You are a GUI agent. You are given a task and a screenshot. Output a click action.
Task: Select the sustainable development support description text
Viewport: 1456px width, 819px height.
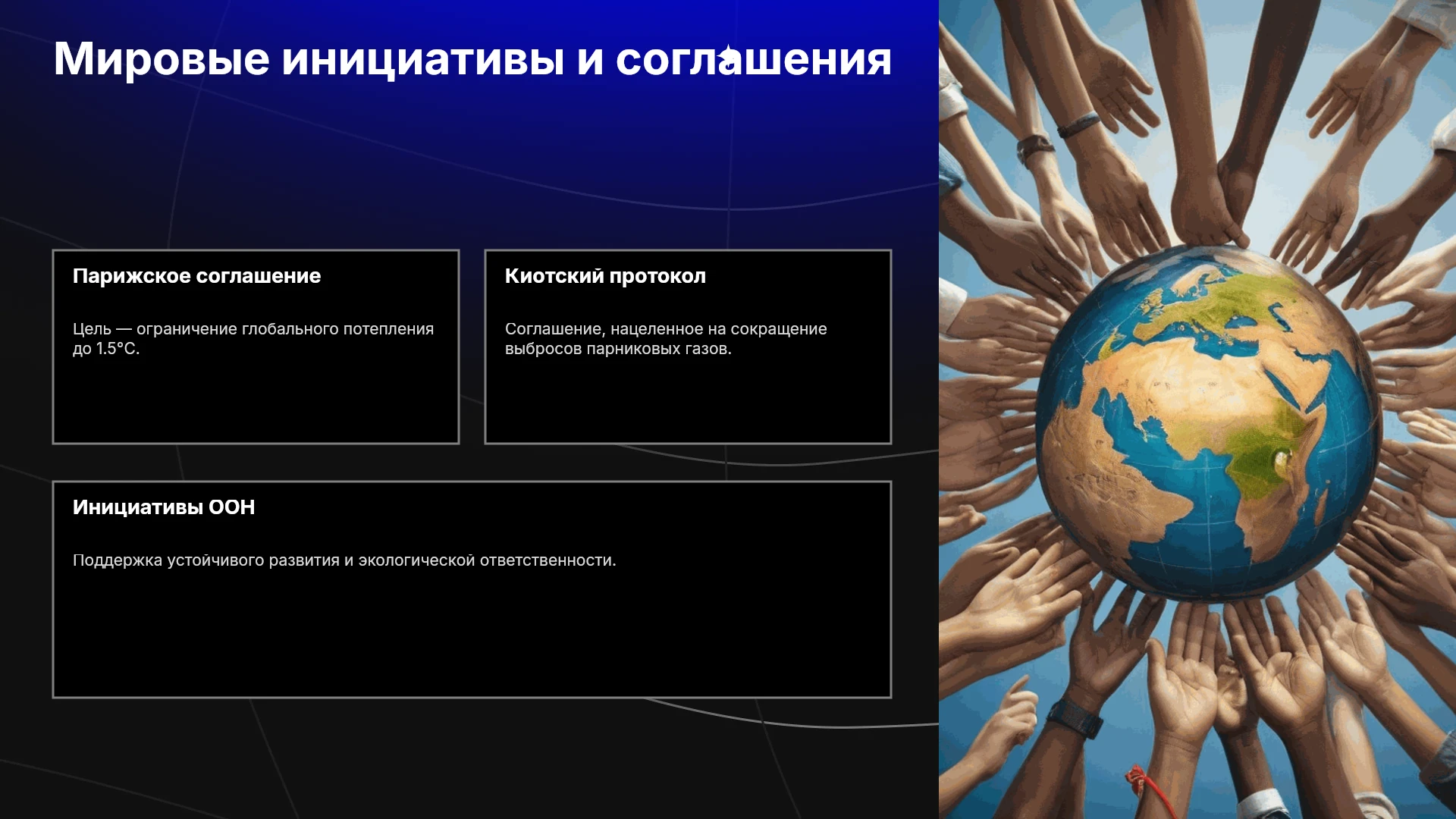click(344, 560)
